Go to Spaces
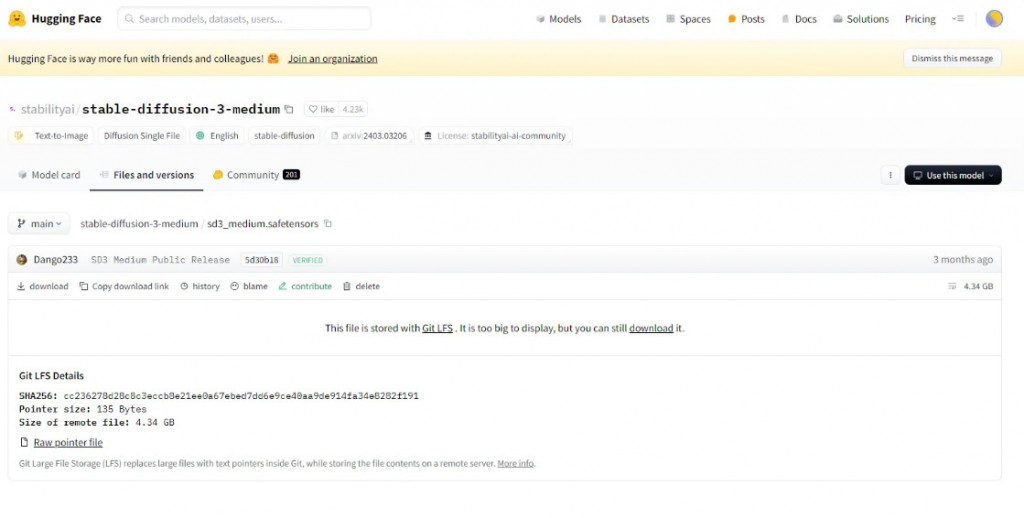This screenshot has width=1024, height=518. pos(688,19)
